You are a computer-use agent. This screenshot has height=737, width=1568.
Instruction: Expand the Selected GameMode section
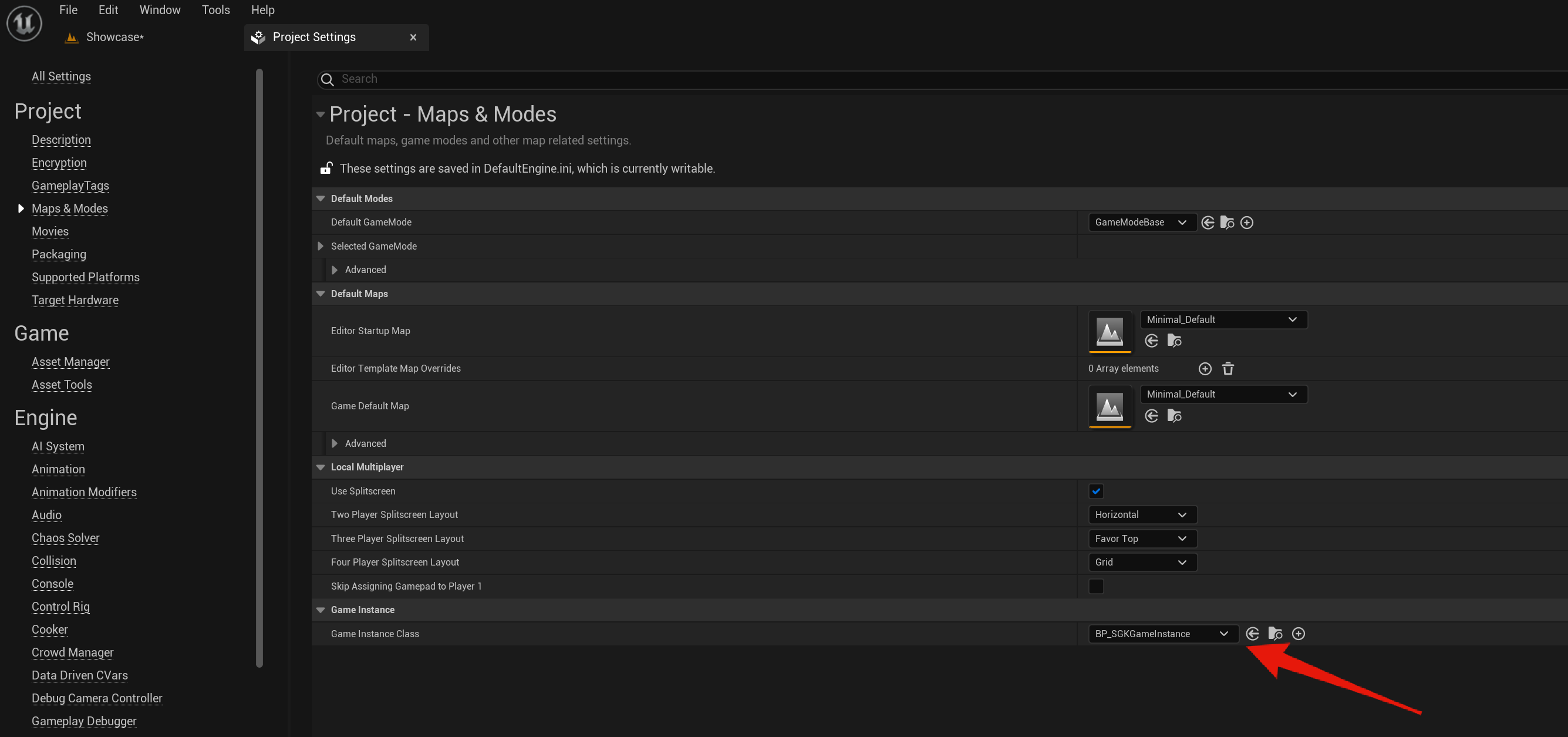[320, 246]
